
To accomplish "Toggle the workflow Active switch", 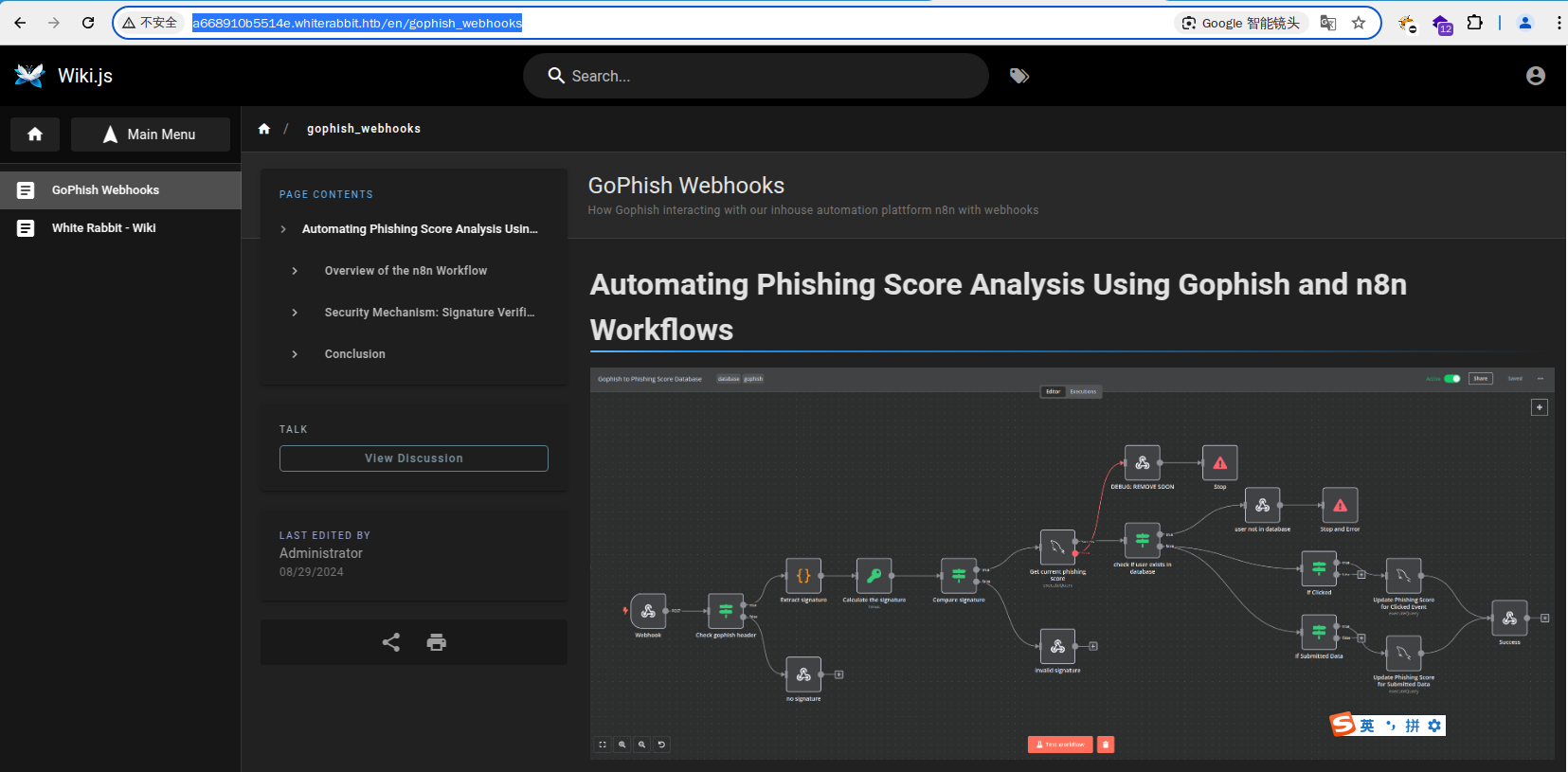I will [x=1451, y=379].
